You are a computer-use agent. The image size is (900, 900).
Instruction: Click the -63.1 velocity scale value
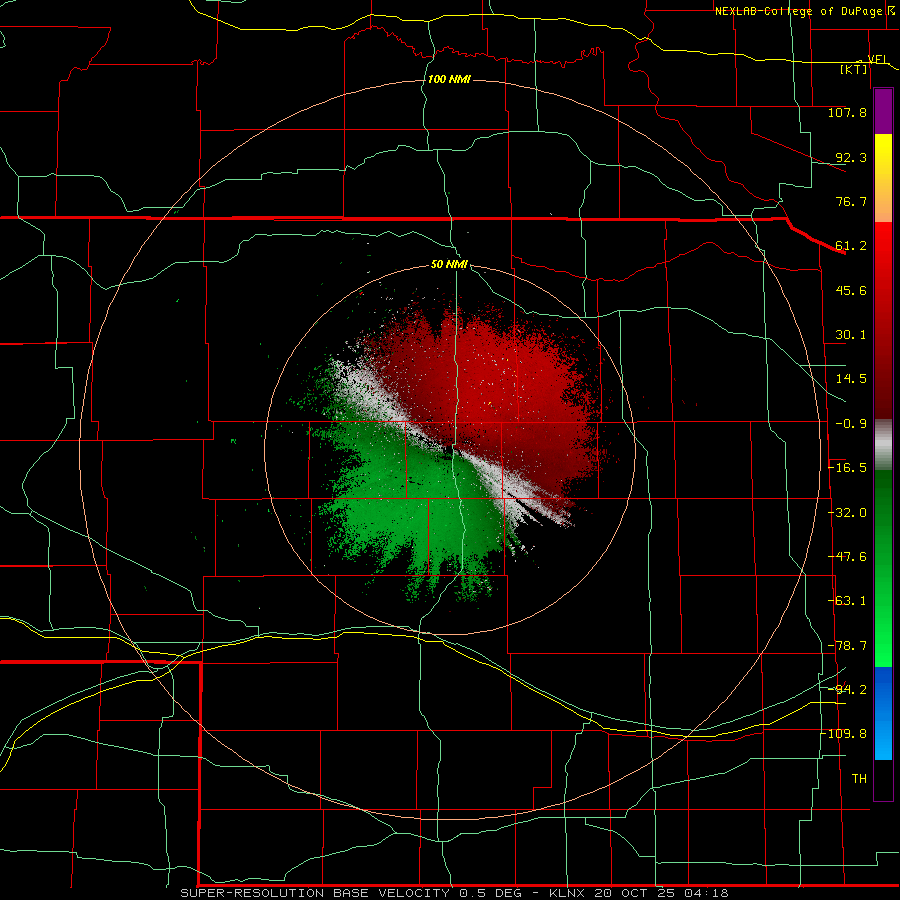(x=848, y=601)
